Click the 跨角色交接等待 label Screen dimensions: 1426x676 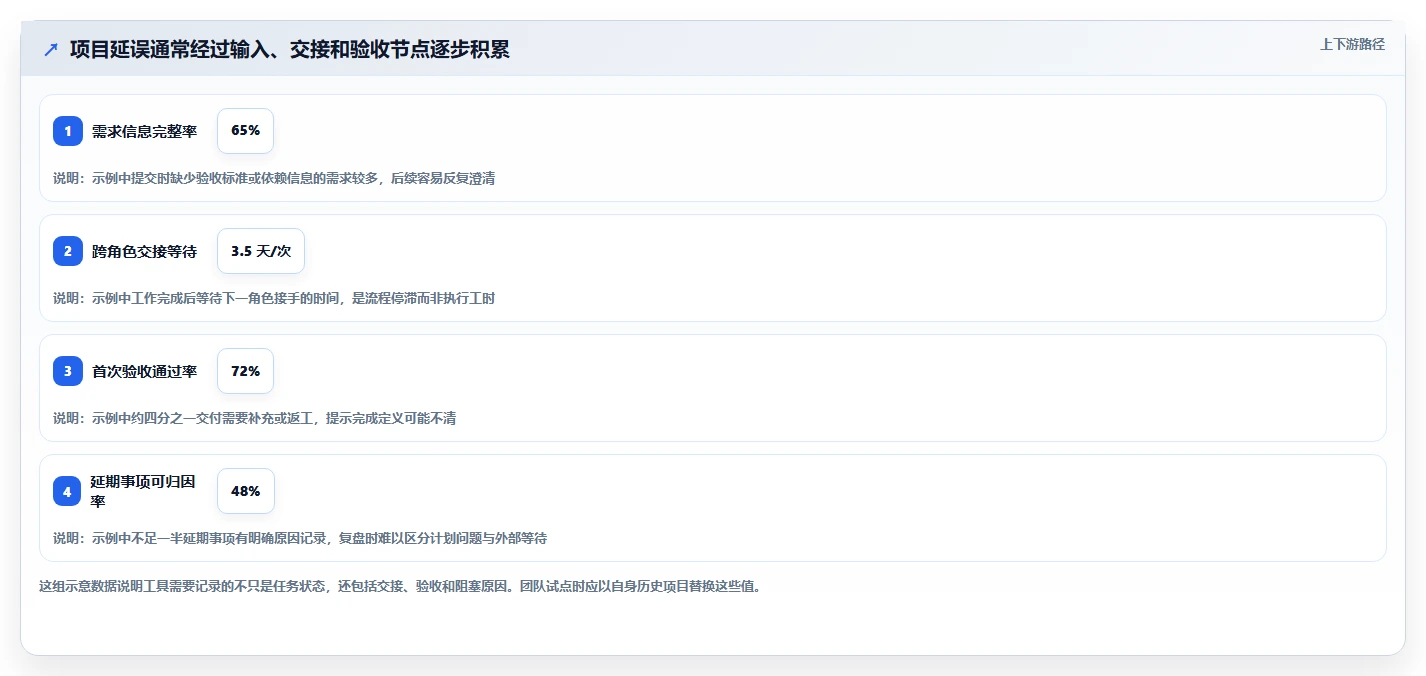[144, 251]
